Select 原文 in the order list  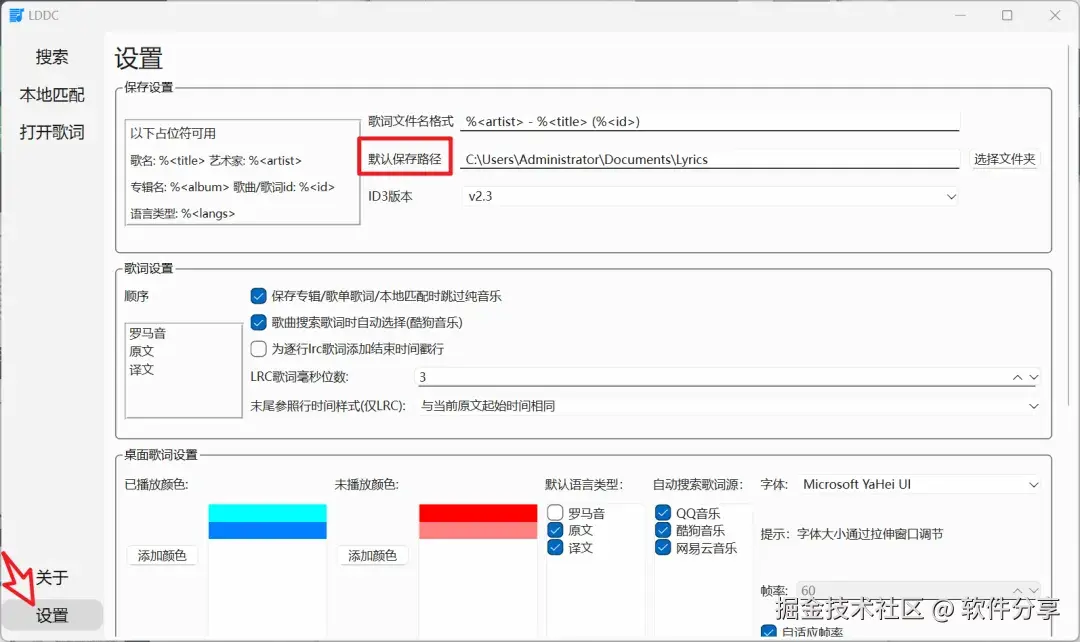tap(141, 351)
